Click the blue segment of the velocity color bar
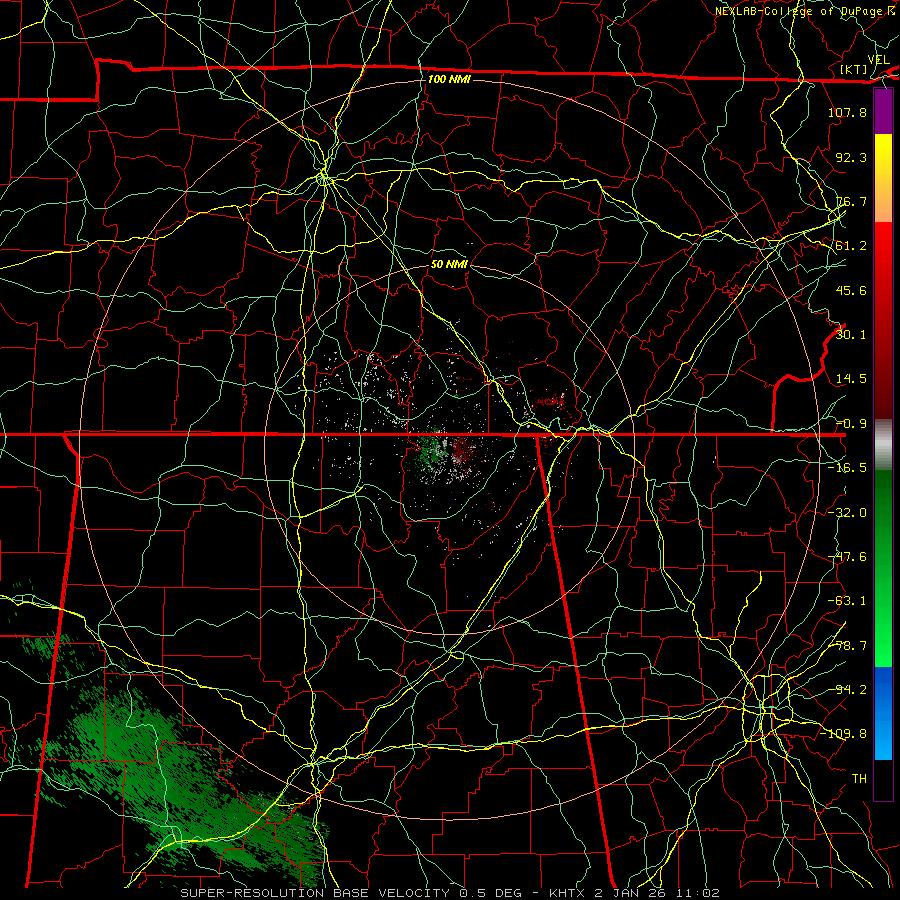Image resolution: width=900 pixels, height=900 pixels. tap(883, 713)
